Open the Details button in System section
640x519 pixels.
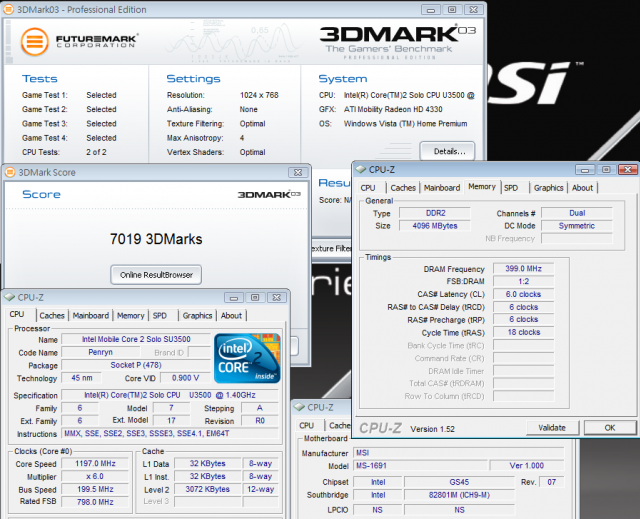pyautogui.click(x=448, y=151)
